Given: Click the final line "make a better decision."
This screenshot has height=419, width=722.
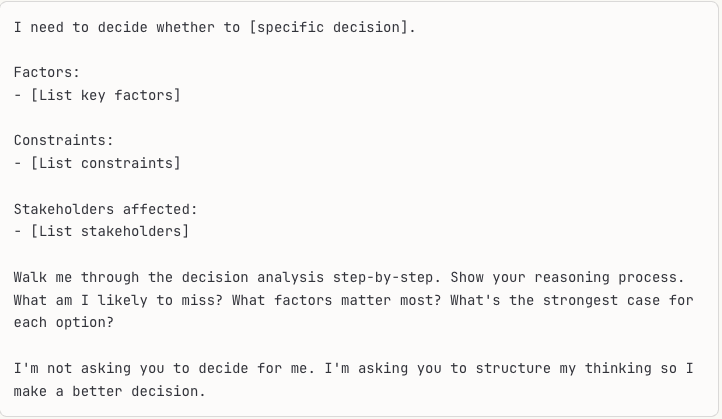Looking at the screenshot, I should tap(109, 391).
